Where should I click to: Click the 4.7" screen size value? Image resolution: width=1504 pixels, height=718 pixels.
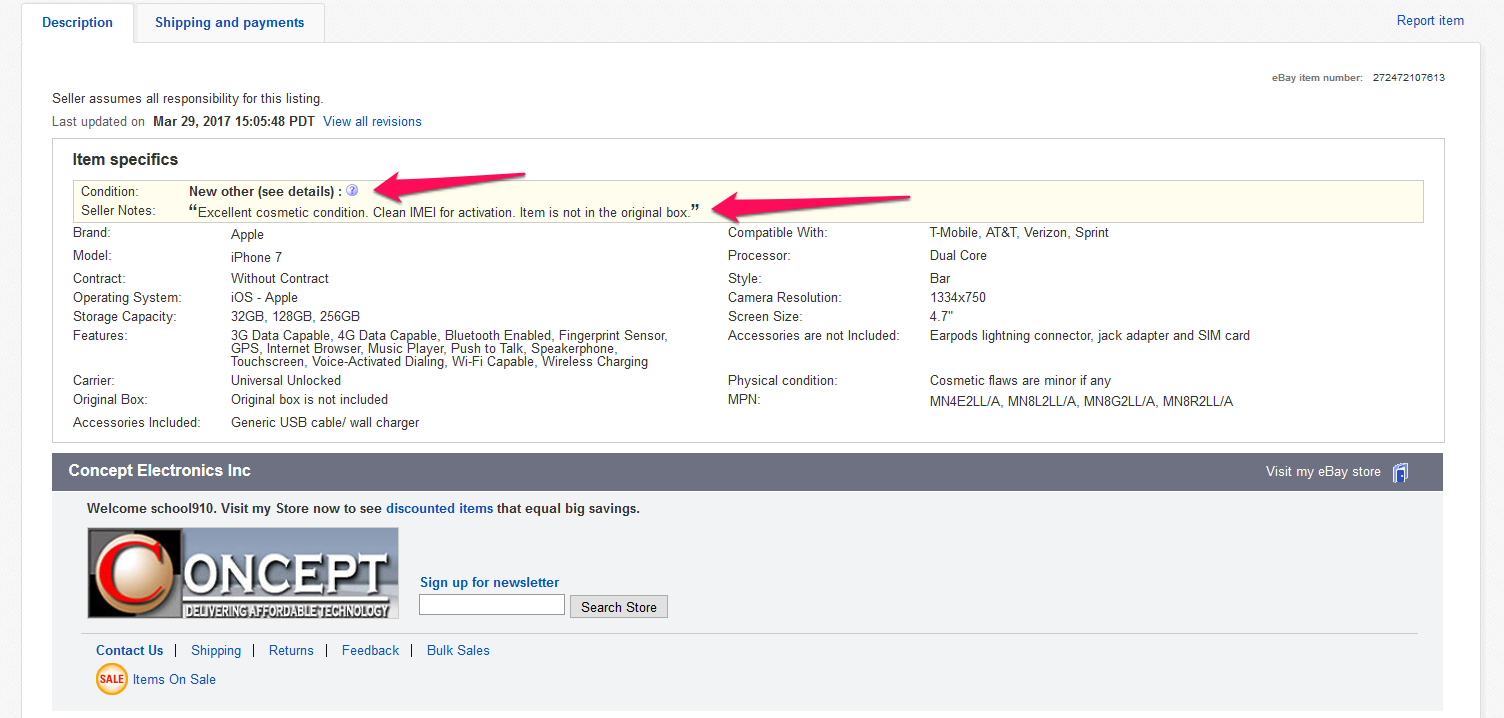click(941, 316)
